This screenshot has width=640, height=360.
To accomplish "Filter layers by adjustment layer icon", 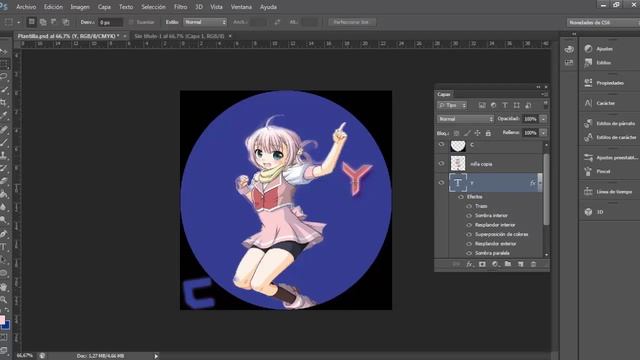I will (493, 105).
